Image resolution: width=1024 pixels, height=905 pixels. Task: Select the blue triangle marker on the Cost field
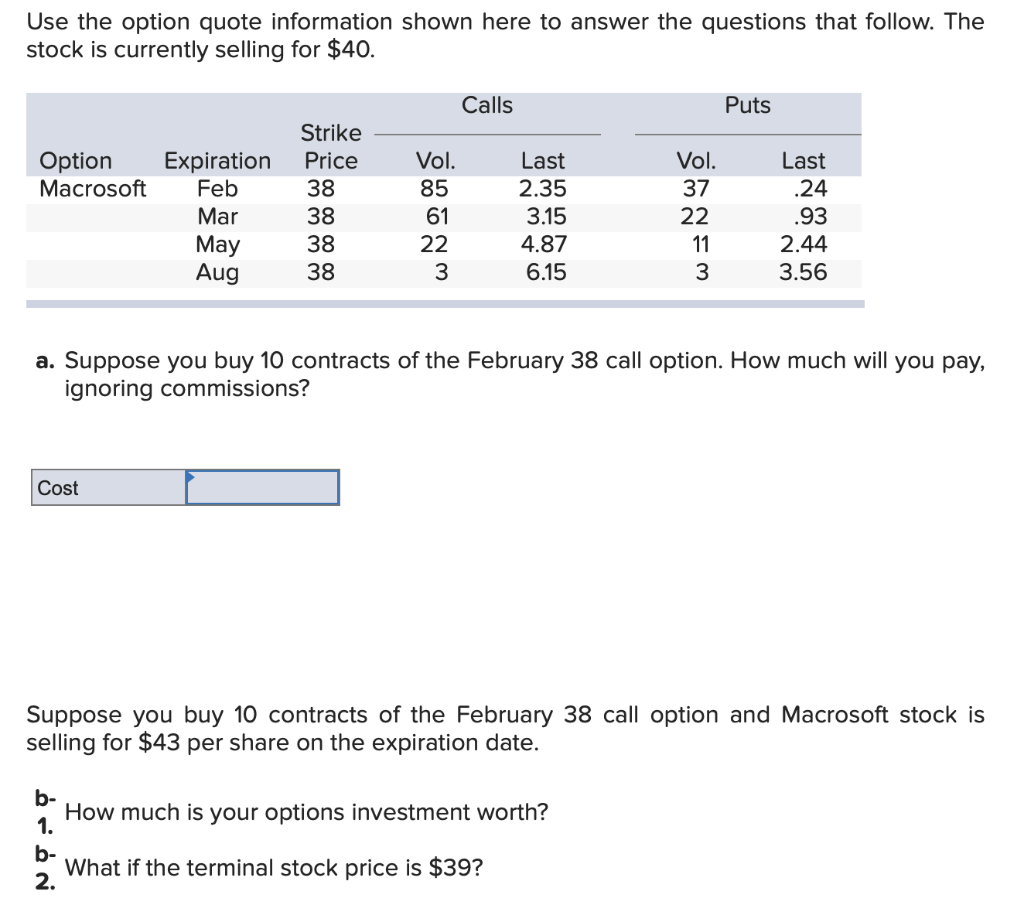(x=188, y=478)
